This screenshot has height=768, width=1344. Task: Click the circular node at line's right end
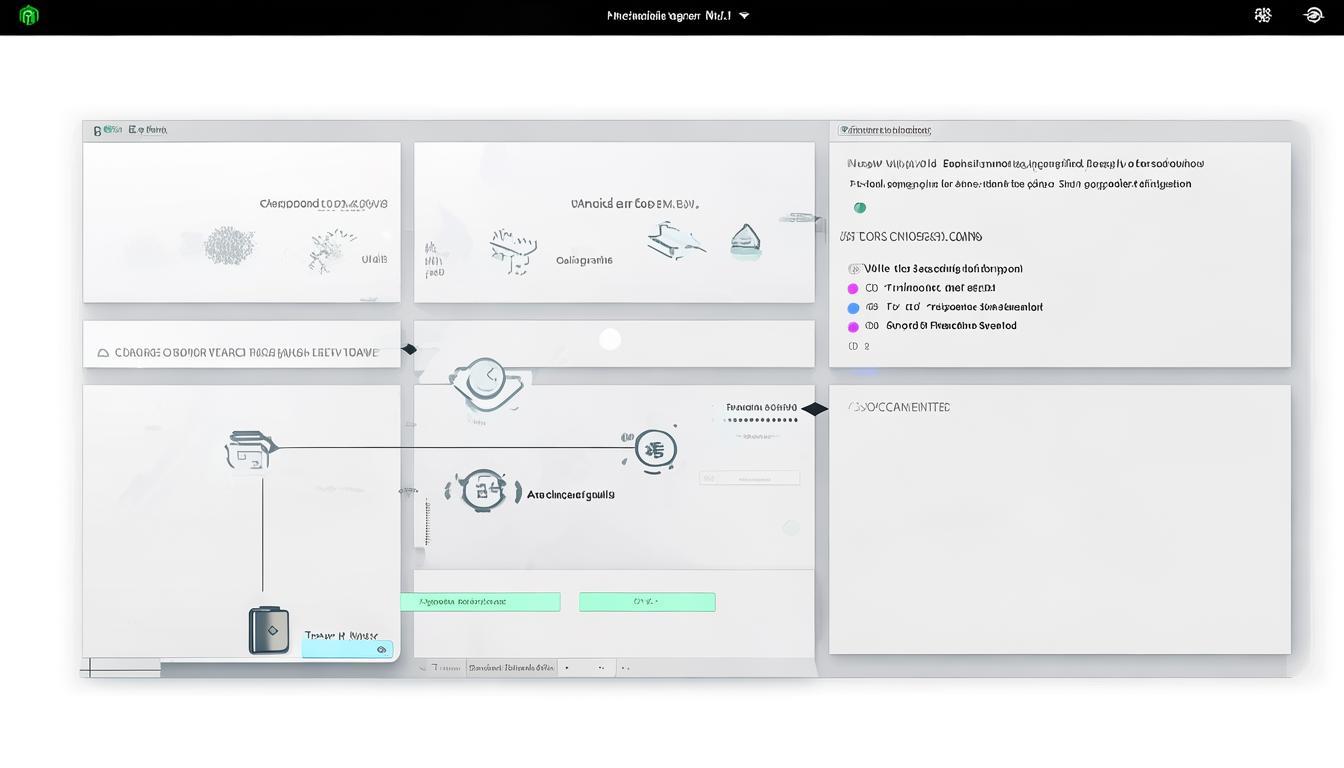pyautogui.click(x=655, y=449)
